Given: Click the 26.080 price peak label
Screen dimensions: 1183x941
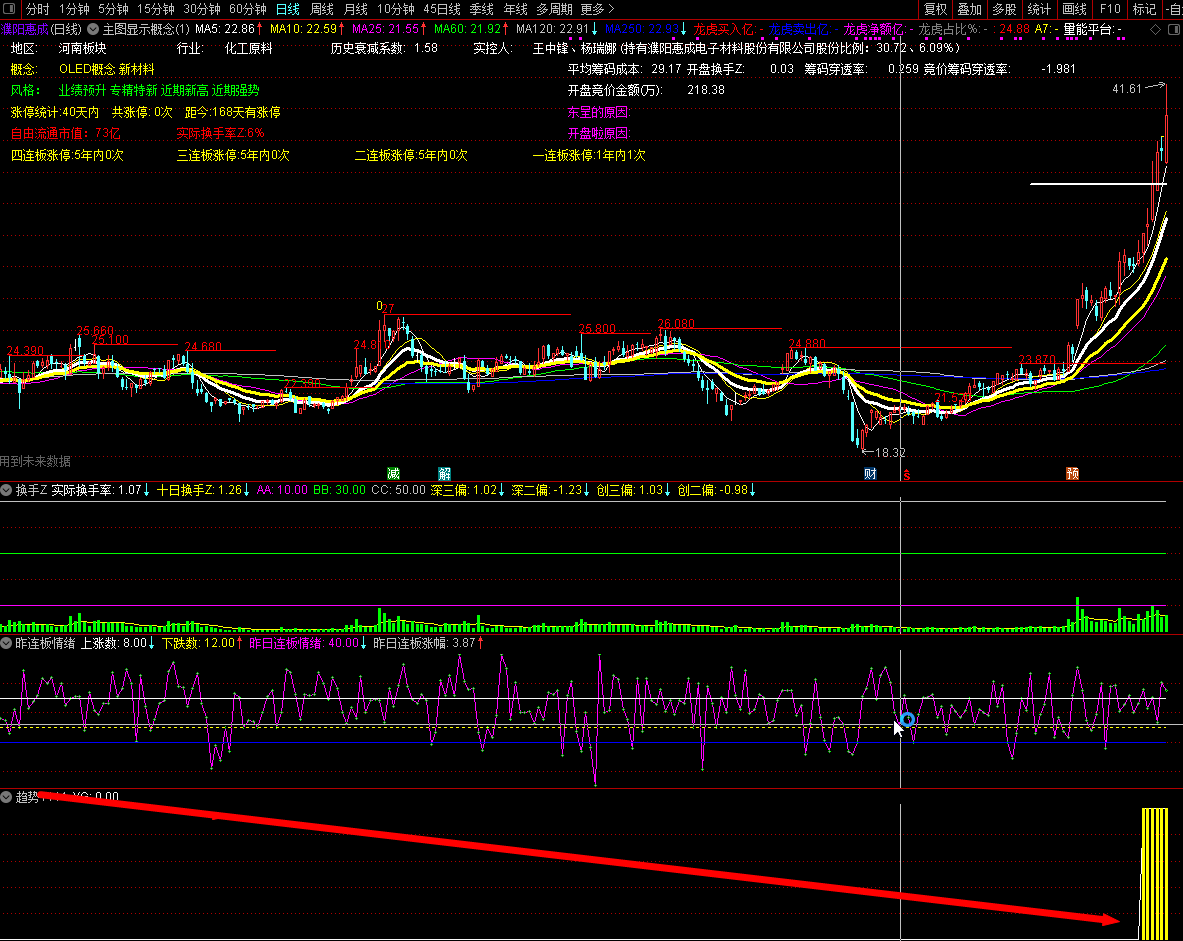Looking at the screenshot, I should click(676, 324).
